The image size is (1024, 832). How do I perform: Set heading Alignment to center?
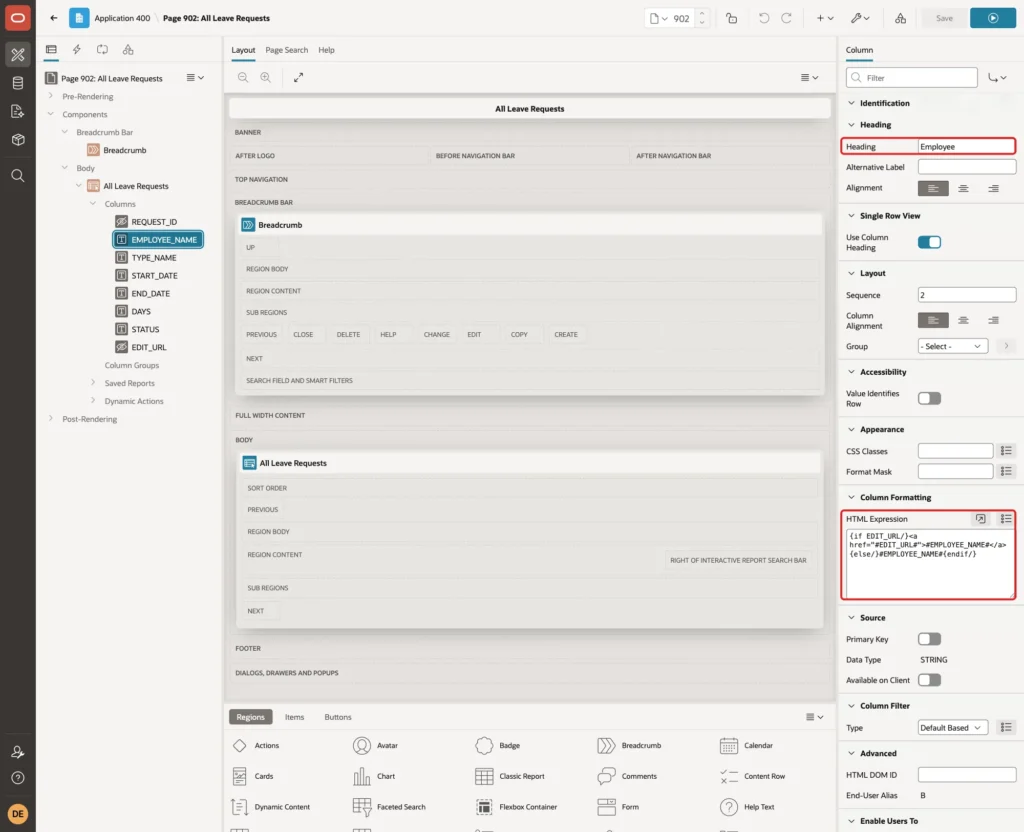pyautogui.click(x=963, y=188)
